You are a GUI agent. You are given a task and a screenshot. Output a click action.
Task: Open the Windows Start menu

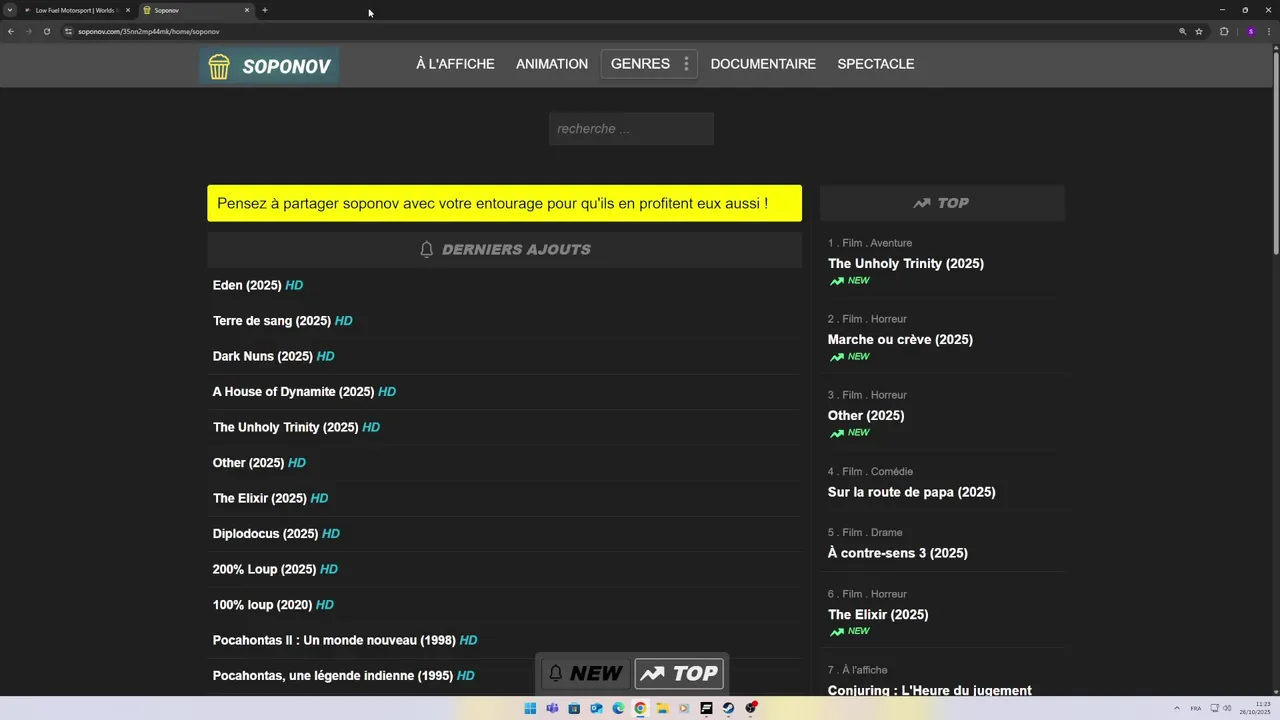(x=530, y=708)
